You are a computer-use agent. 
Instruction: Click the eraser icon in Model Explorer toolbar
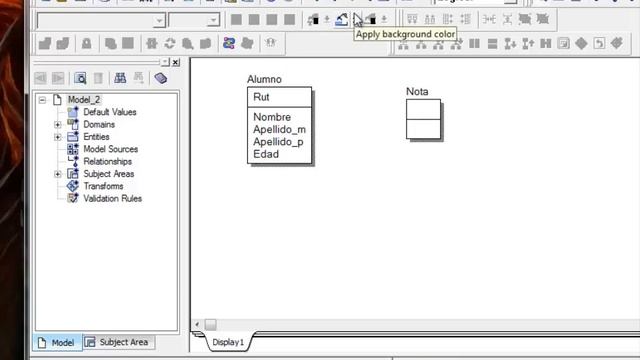[161, 78]
